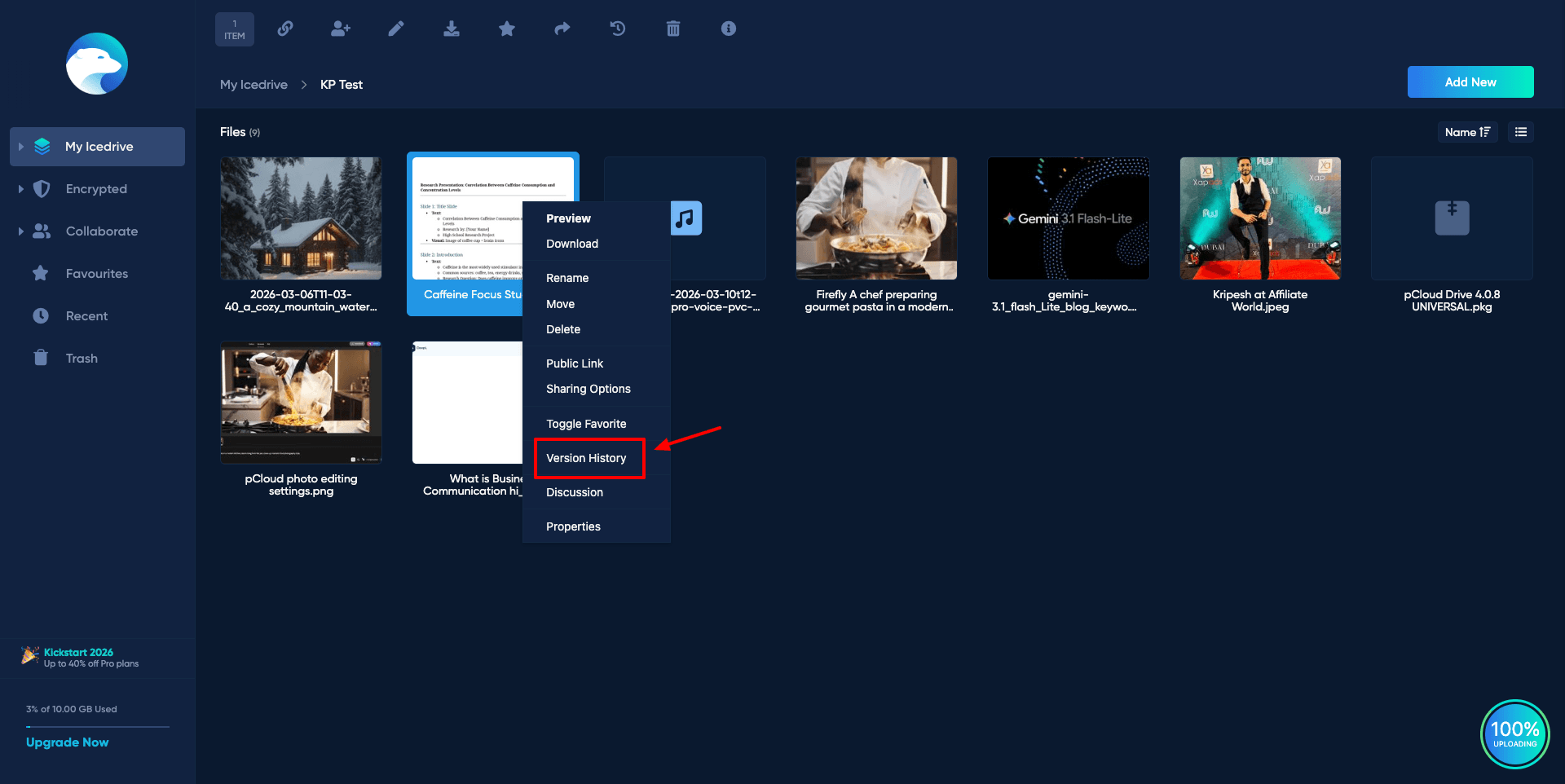Switch to list view layout
This screenshot has width=1565, height=784.
[1521, 132]
